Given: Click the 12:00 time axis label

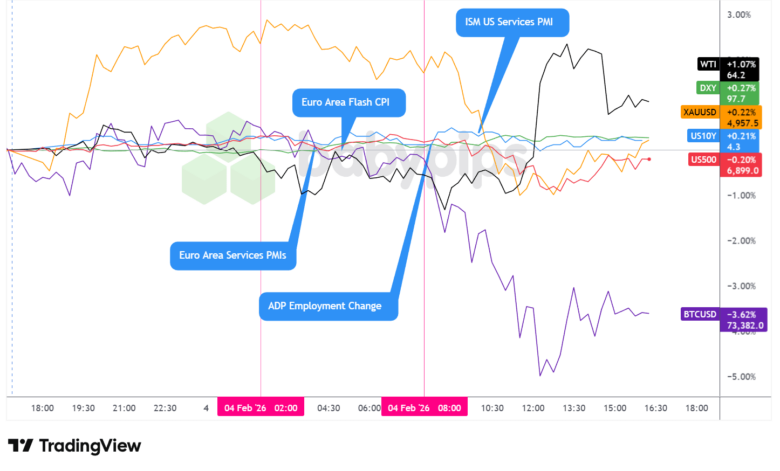Looking at the screenshot, I should (533, 408).
